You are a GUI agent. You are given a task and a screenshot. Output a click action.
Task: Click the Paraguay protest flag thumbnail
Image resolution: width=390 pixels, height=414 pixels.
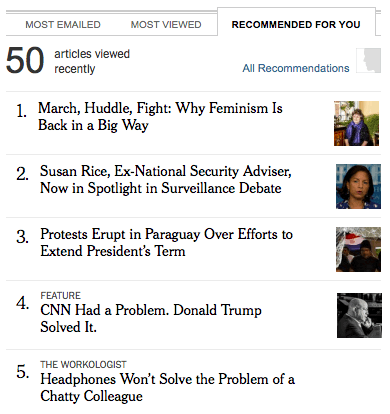click(358, 249)
